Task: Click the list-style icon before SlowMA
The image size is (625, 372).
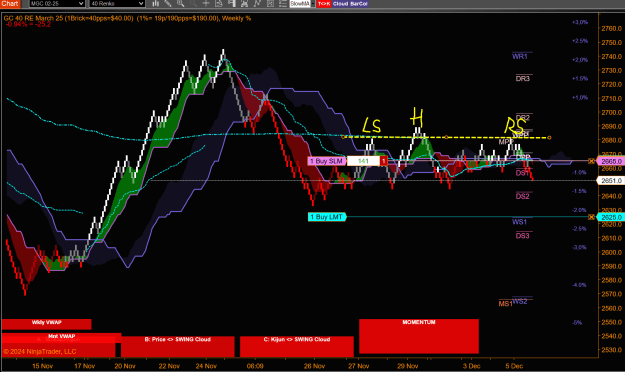Action: point(283,4)
